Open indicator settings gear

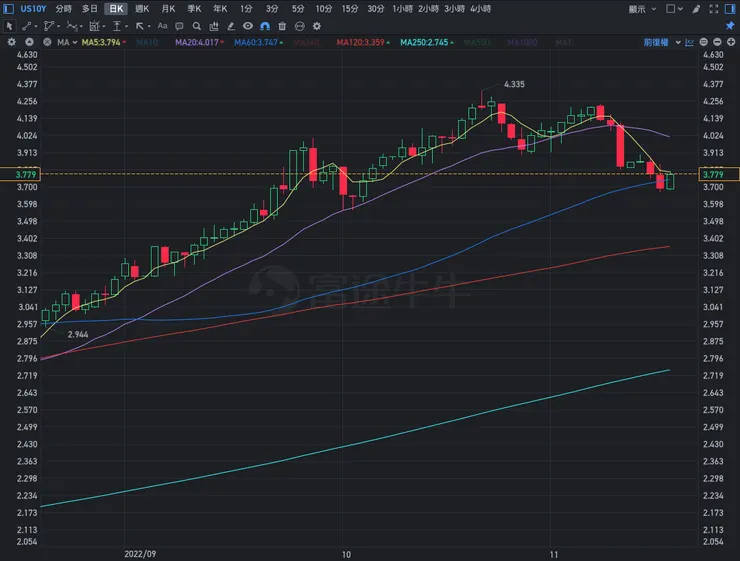click(x=12, y=42)
